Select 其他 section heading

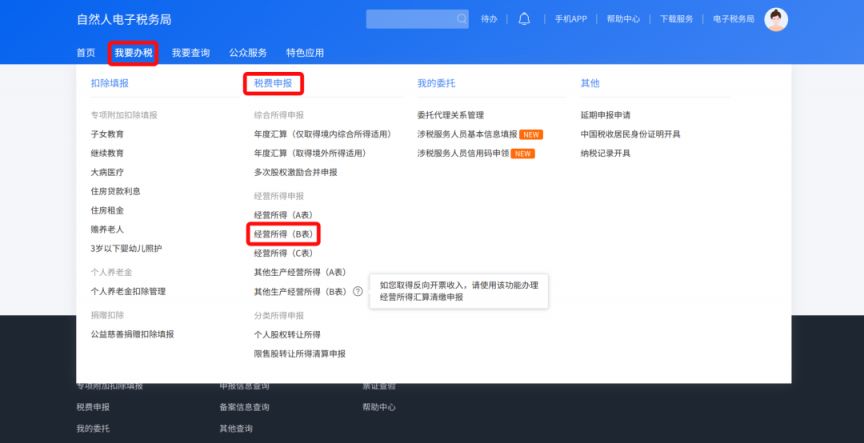590,83
